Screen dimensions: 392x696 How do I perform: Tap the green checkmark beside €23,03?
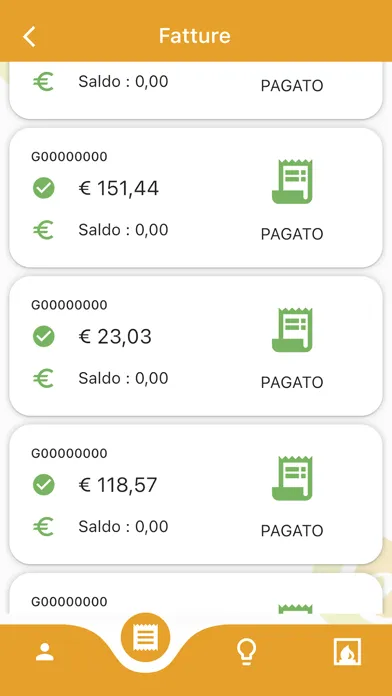tap(44, 336)
